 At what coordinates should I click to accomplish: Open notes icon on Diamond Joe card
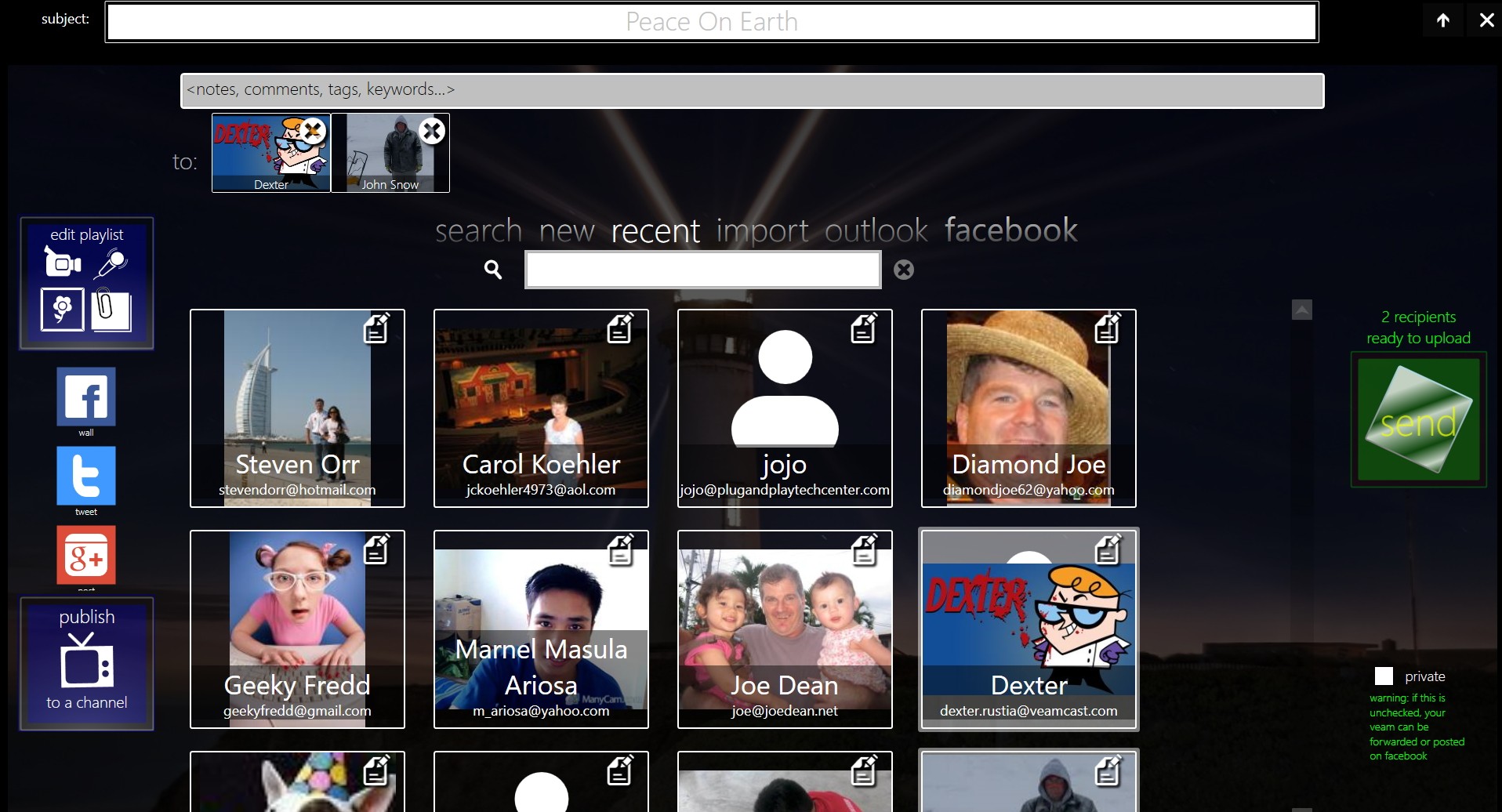[x=1108, y=328]
